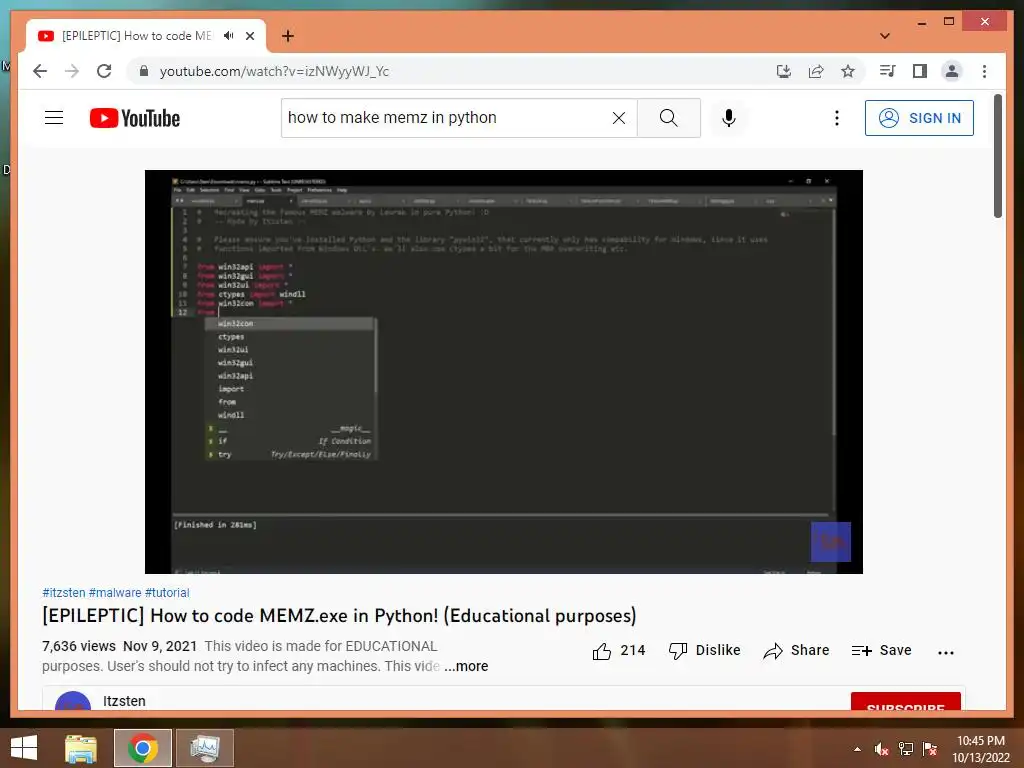Open the #malware hashtag link
This screenshot has width=1024, height=768.
pos(115,592)
